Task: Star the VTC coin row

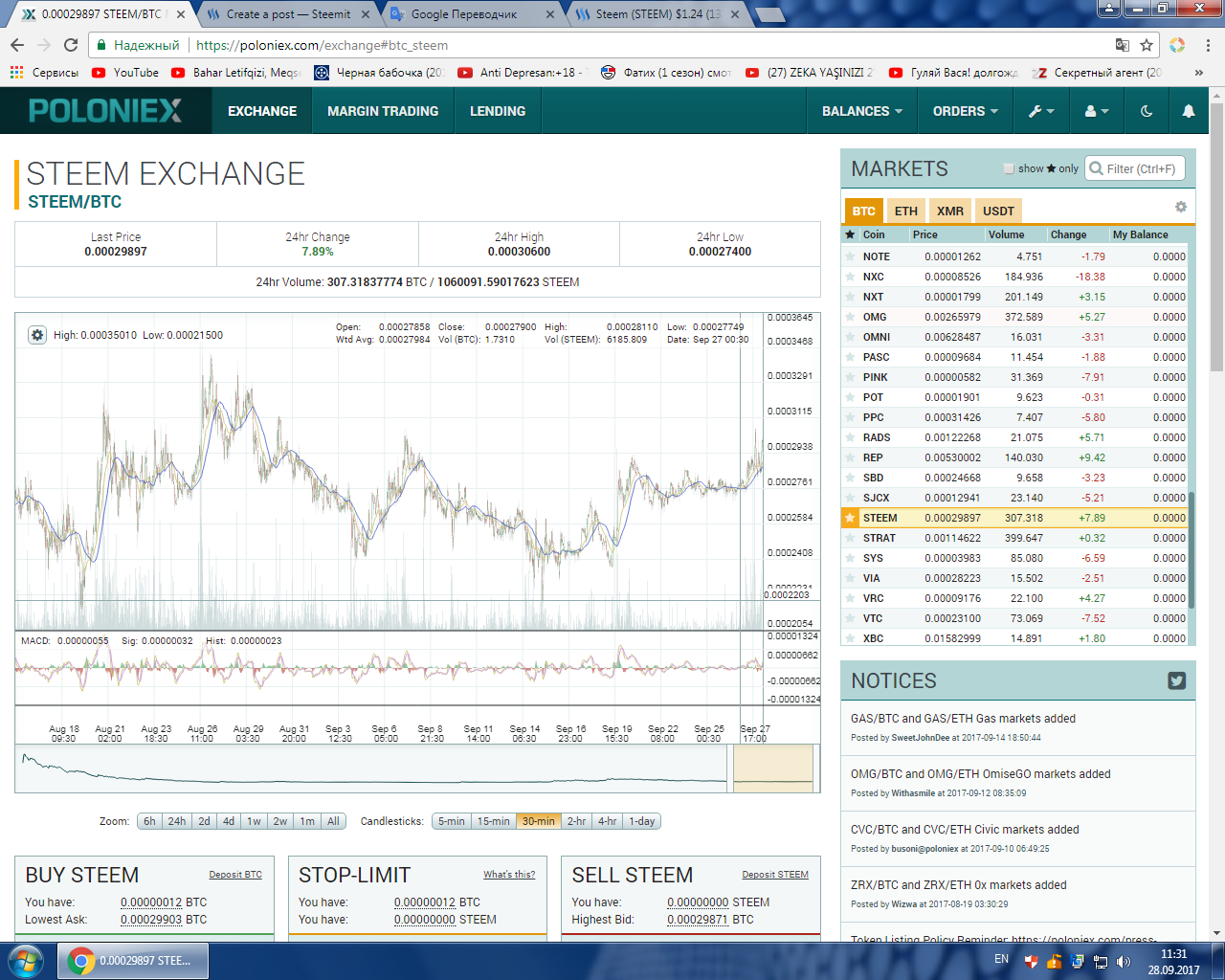Action: click(850, 618)
